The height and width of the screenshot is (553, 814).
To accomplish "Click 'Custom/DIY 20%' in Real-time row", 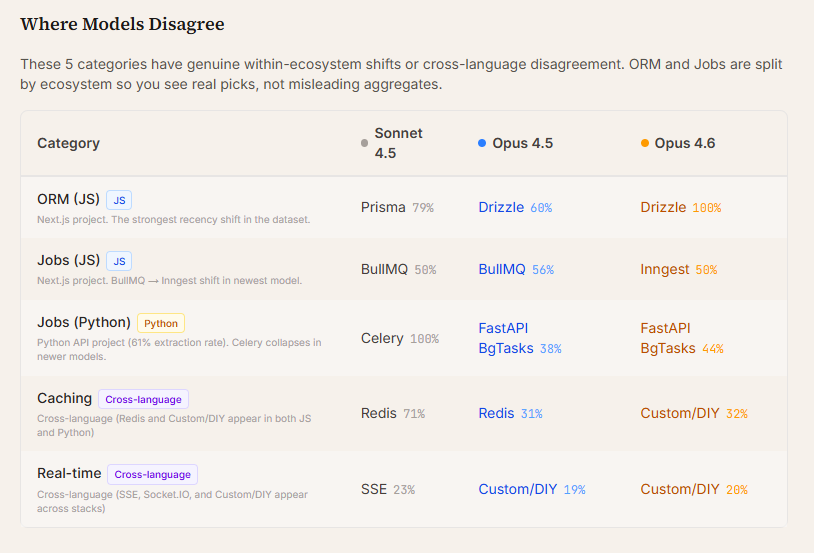I will [x=694, y=489].
